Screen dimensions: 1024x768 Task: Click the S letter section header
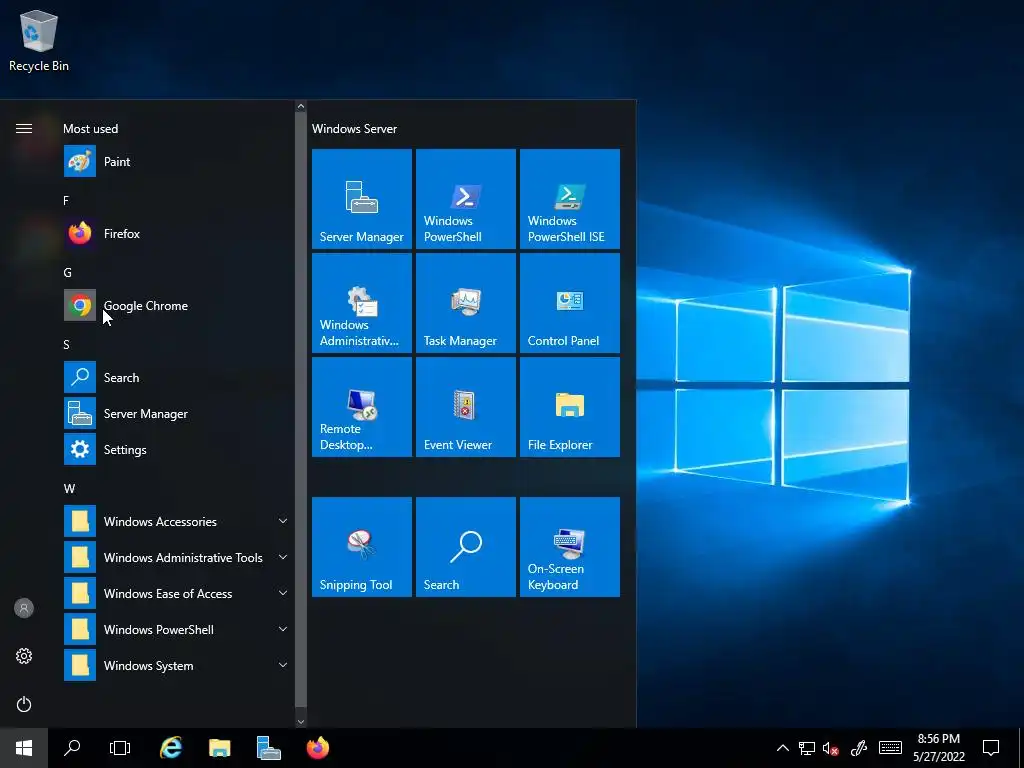67,344
